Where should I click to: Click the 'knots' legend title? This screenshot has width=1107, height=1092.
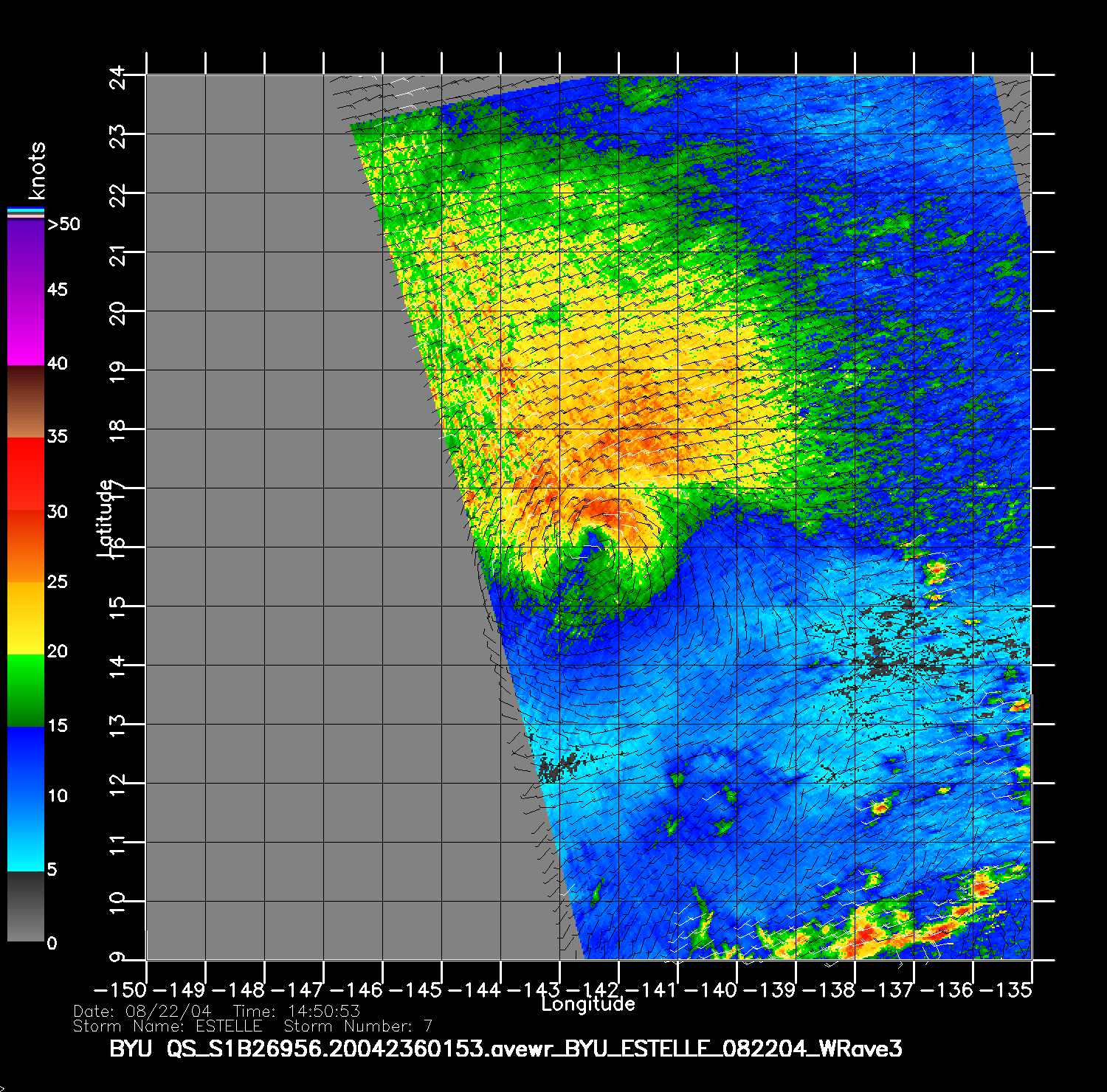[37, 171]
